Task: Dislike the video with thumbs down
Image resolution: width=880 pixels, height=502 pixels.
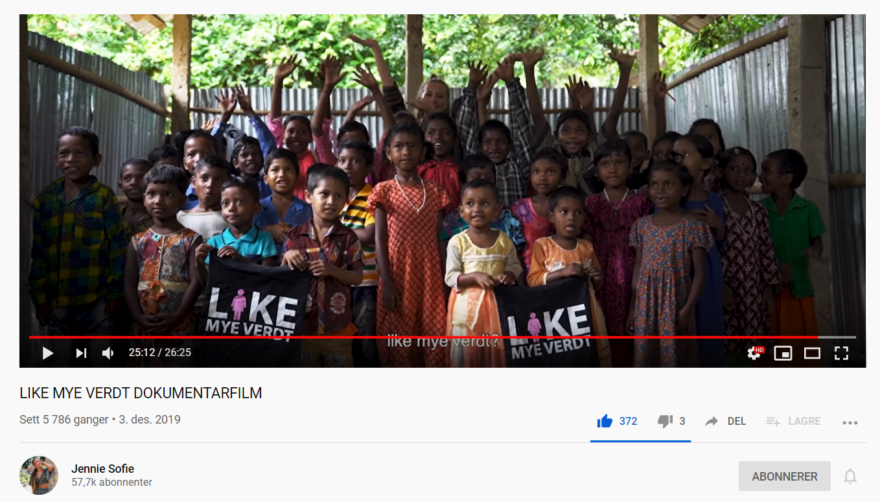Action: (665, 421)
